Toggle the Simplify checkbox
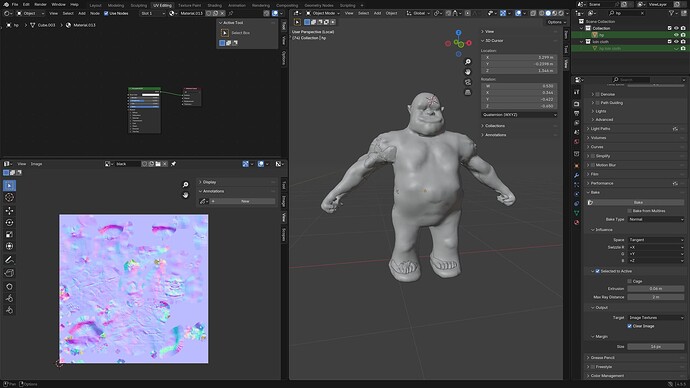The image size is (690, 388). [x=593, y=156]
